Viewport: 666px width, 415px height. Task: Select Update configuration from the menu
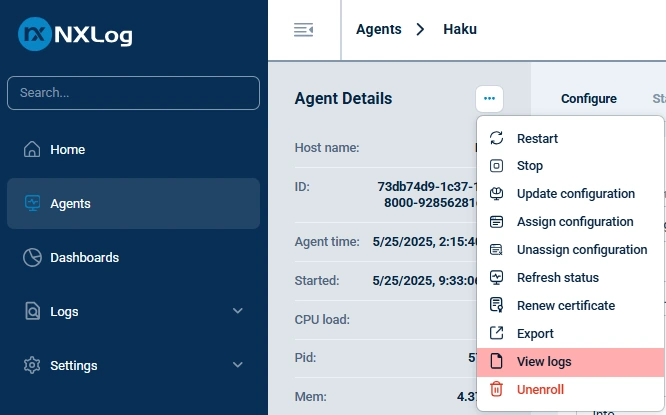coord(575,194)
